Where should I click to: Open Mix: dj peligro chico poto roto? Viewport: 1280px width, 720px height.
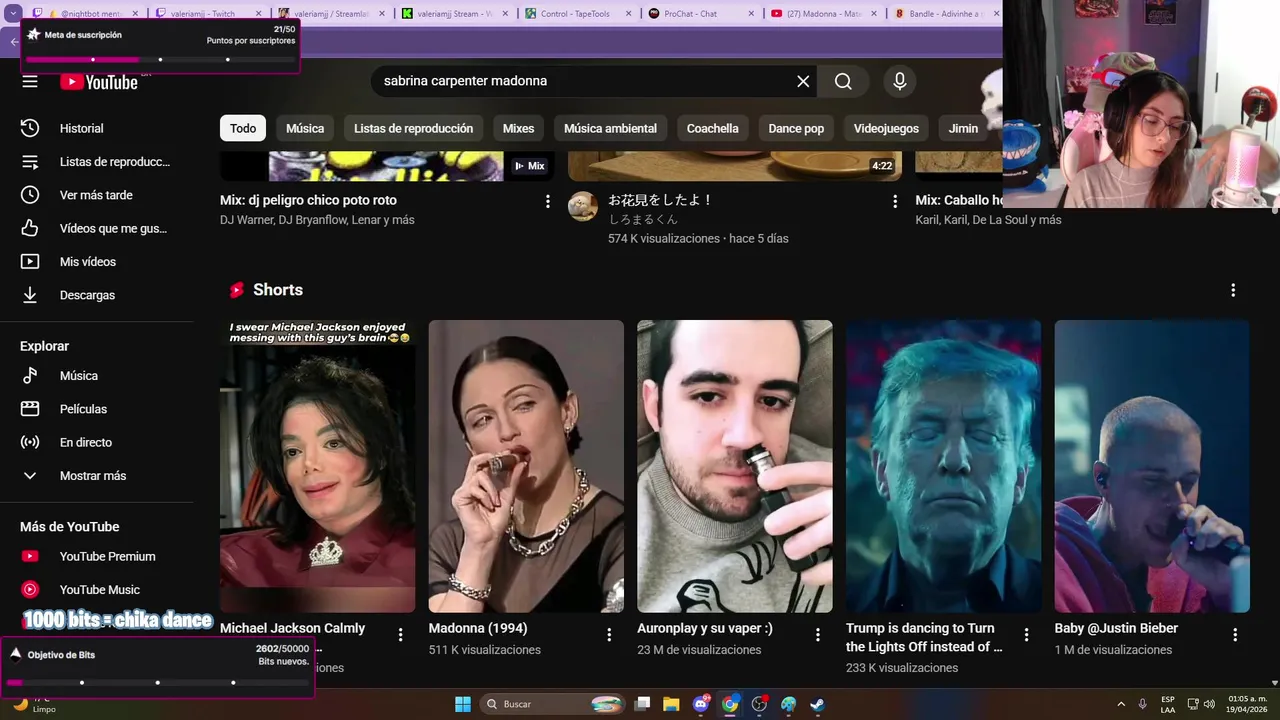pos(308,200)
